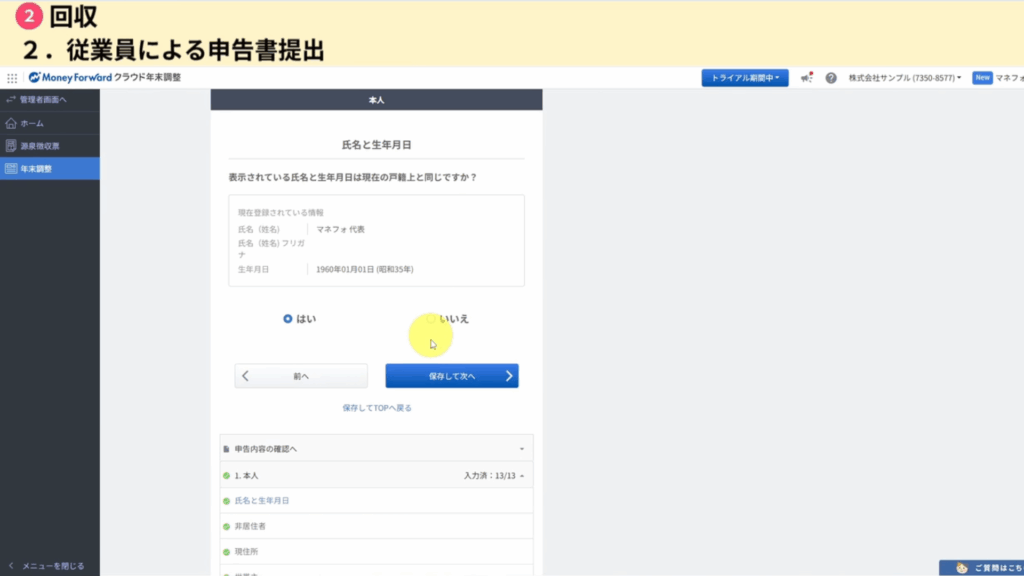Select the はい radio button
This screenshot has width=1024, height=576.
(288, 319)
